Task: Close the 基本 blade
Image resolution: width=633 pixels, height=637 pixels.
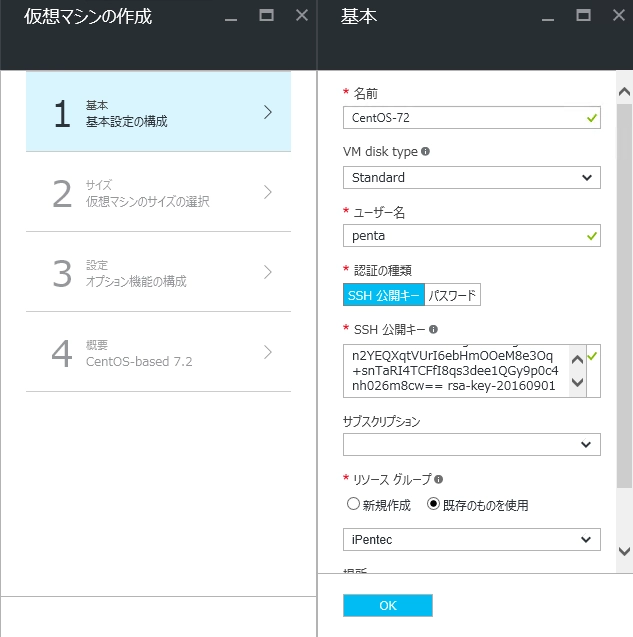Action: [x=619, y=15]
